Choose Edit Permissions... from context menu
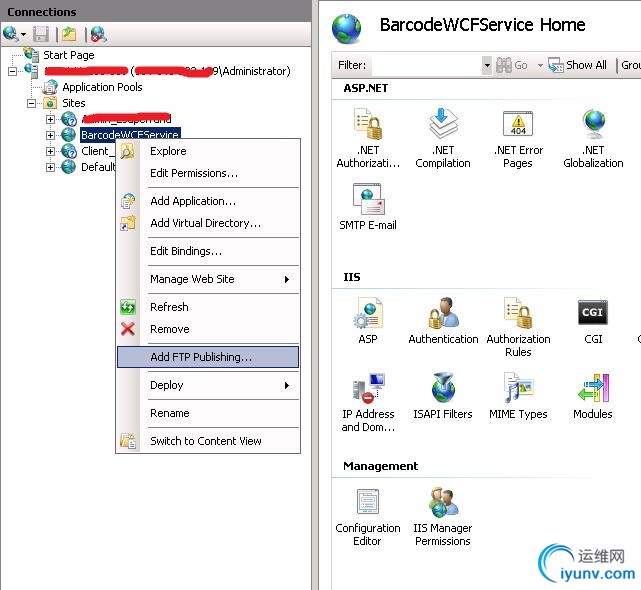This screenshot has width=641, height=590. (208, 173)
